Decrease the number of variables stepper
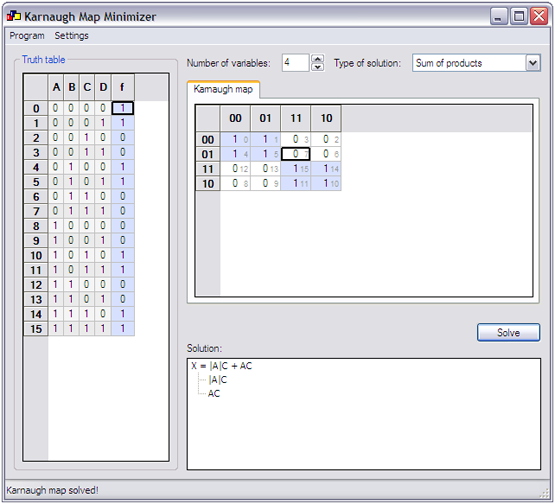This screenshot has height=504, width=555. coord(317,67)
